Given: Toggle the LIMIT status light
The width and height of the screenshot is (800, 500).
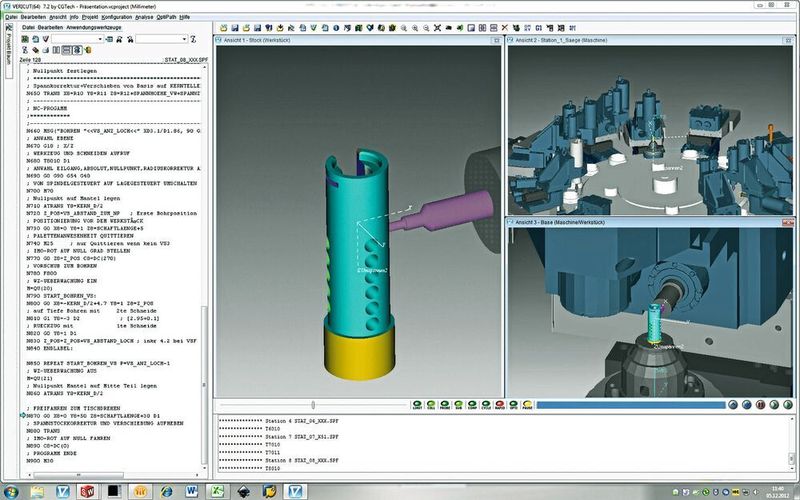Looking at the screenshot, I should coord(417,405).
